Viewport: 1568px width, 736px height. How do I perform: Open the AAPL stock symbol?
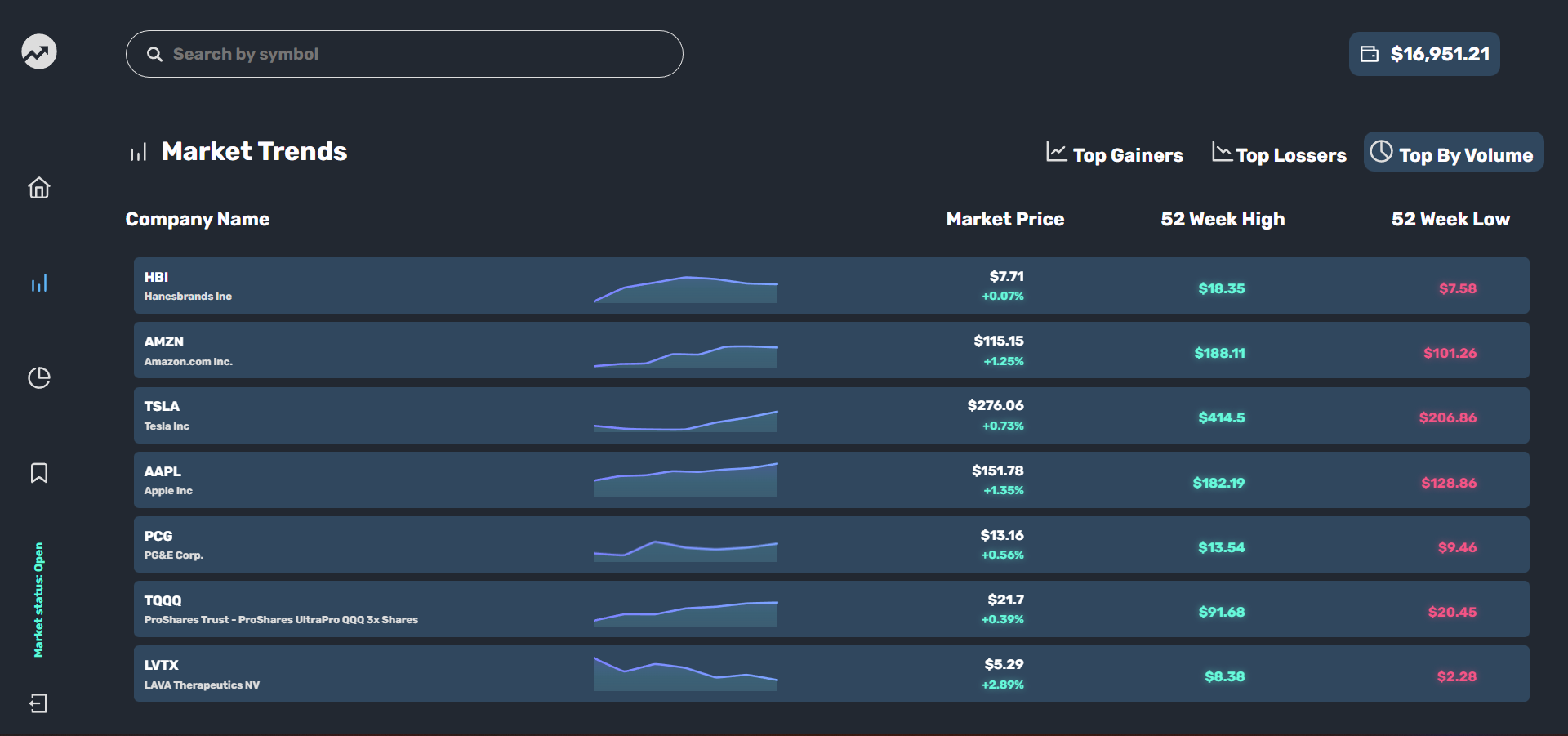coord(163,471)
